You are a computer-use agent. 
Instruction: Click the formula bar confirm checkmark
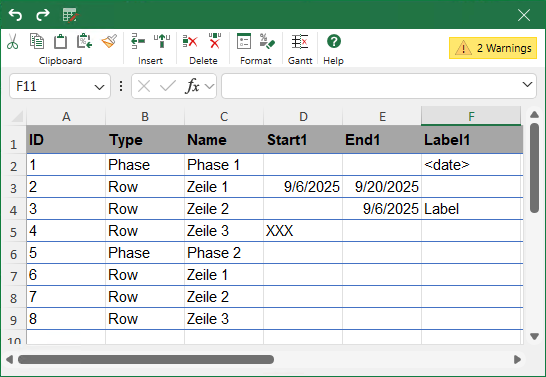tap(167, 86)
